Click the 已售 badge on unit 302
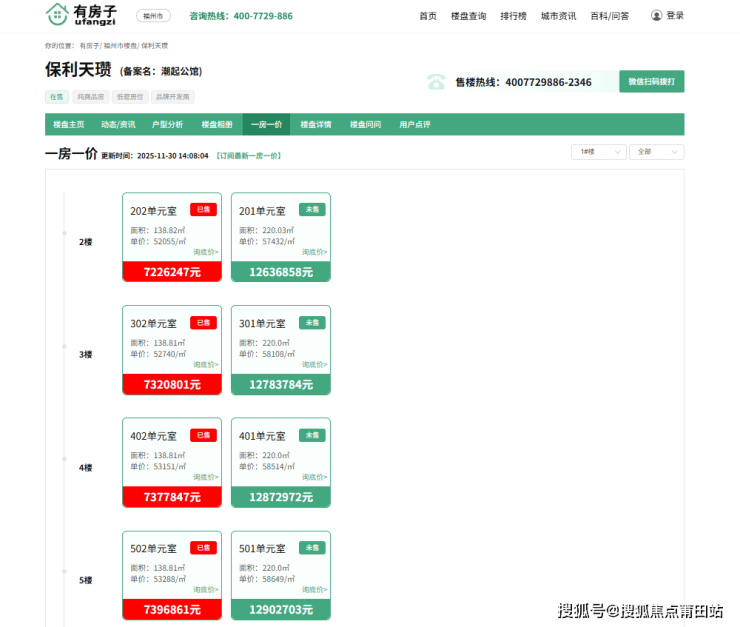The image size is (740, 627). click(203, 323)
